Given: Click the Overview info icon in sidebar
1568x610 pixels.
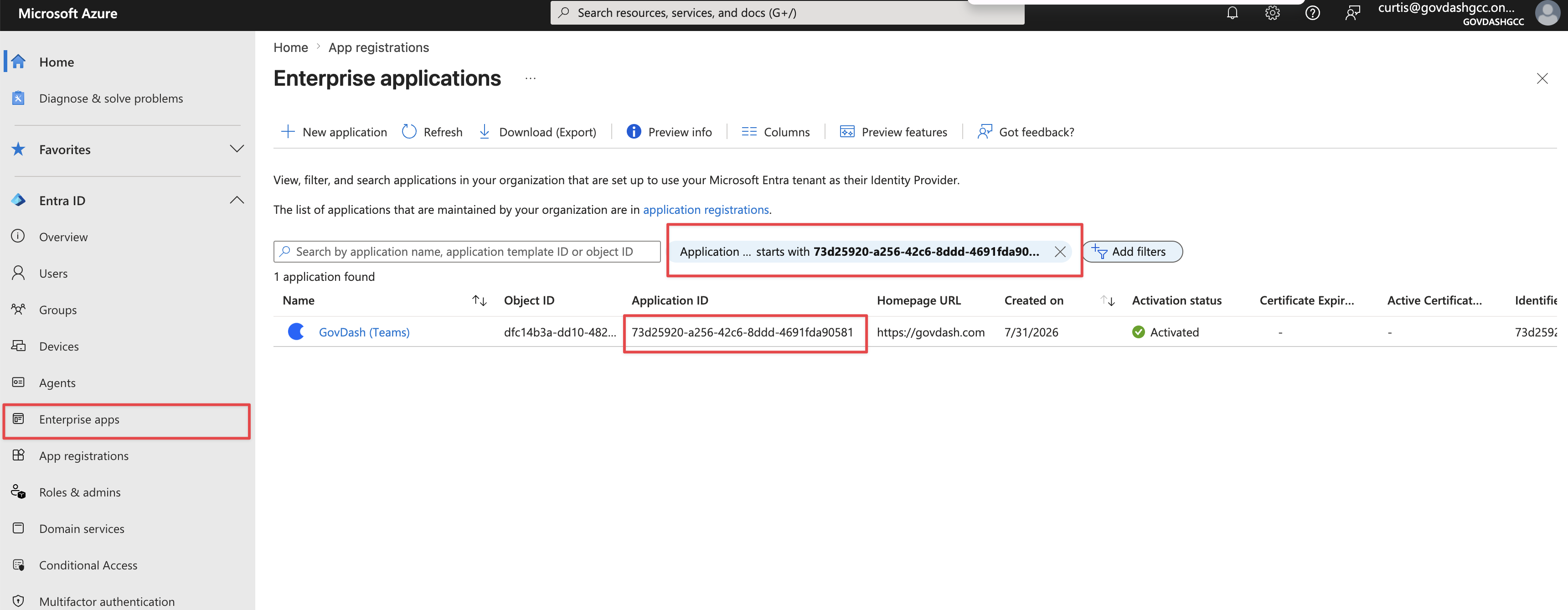Looking at the screenshot, I should click(x=18, y=236).
